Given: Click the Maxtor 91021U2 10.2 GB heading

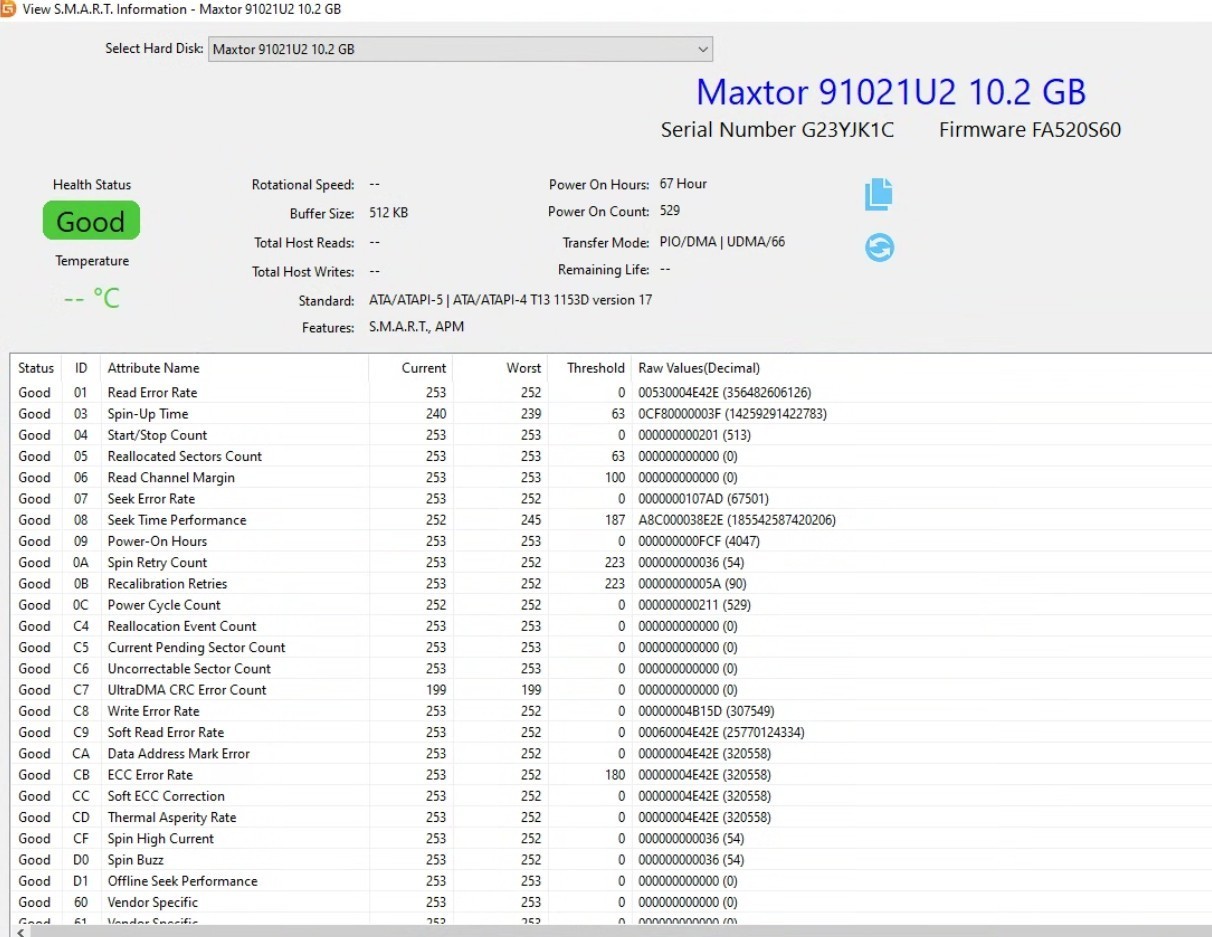Looking at the screenshot, I should pos(891,92).
